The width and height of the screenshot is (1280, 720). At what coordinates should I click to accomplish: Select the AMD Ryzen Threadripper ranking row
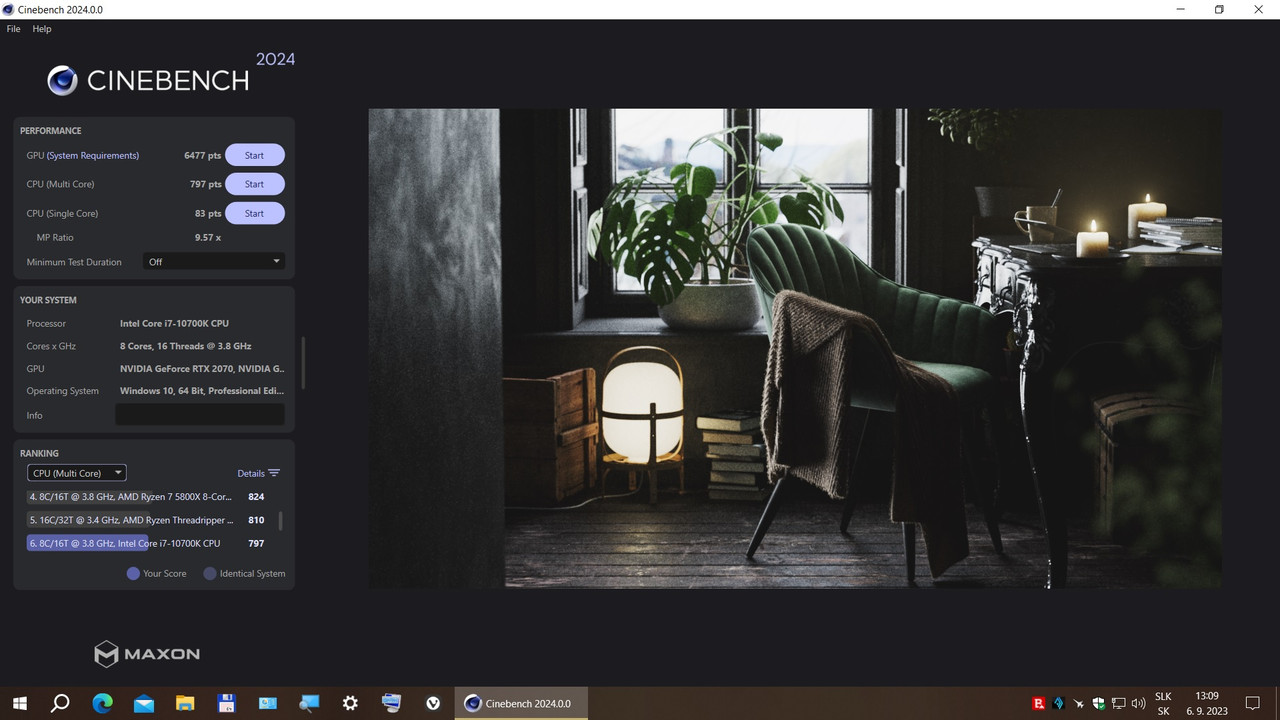[x=146, y=520]
